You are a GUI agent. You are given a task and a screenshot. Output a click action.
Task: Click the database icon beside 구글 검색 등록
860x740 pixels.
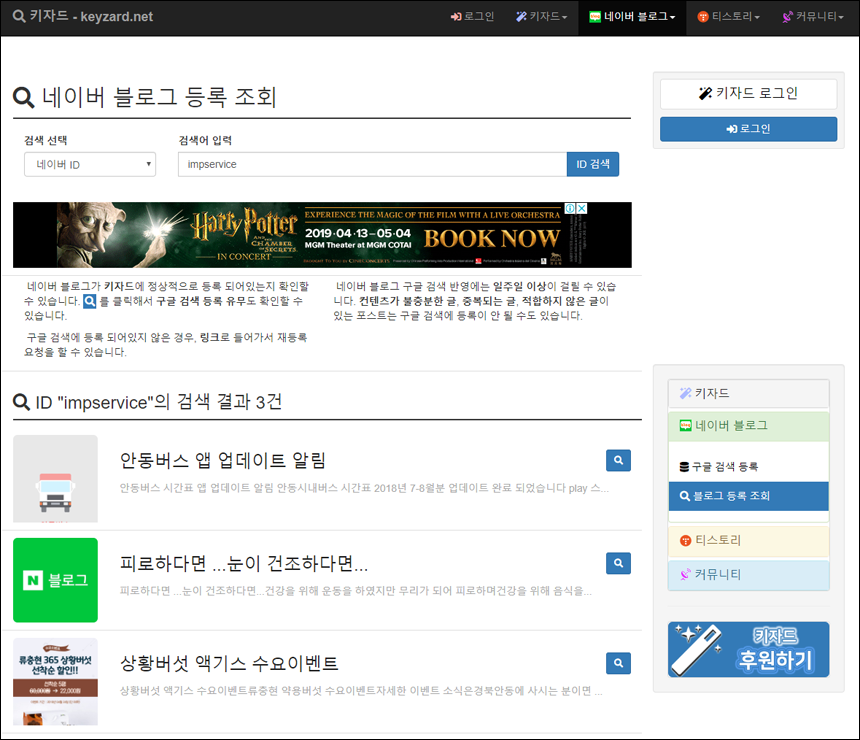point(684,467)
